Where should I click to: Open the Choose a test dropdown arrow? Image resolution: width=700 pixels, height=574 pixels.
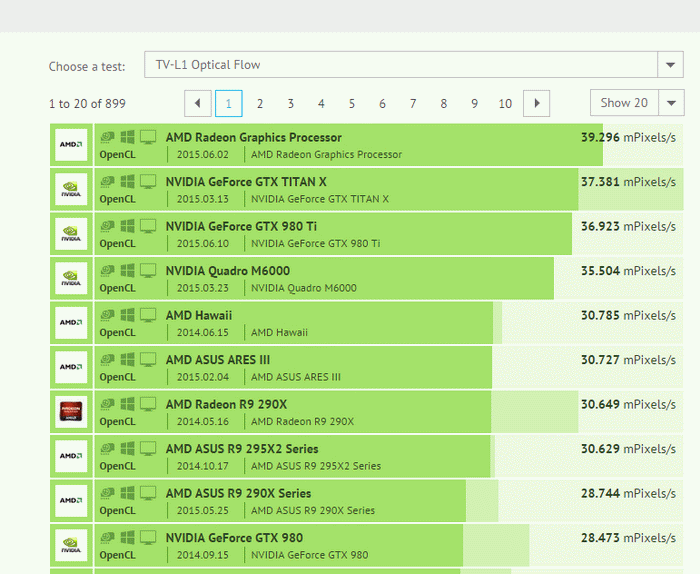pyautogui.click(x=670, y=65)
